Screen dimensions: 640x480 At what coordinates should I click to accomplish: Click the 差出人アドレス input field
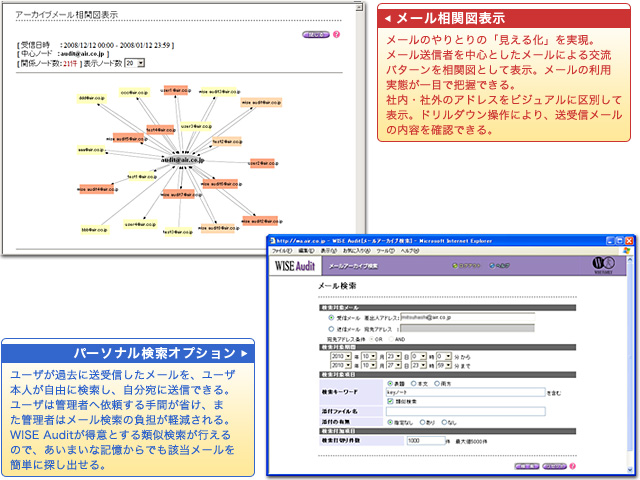(467, 317)
